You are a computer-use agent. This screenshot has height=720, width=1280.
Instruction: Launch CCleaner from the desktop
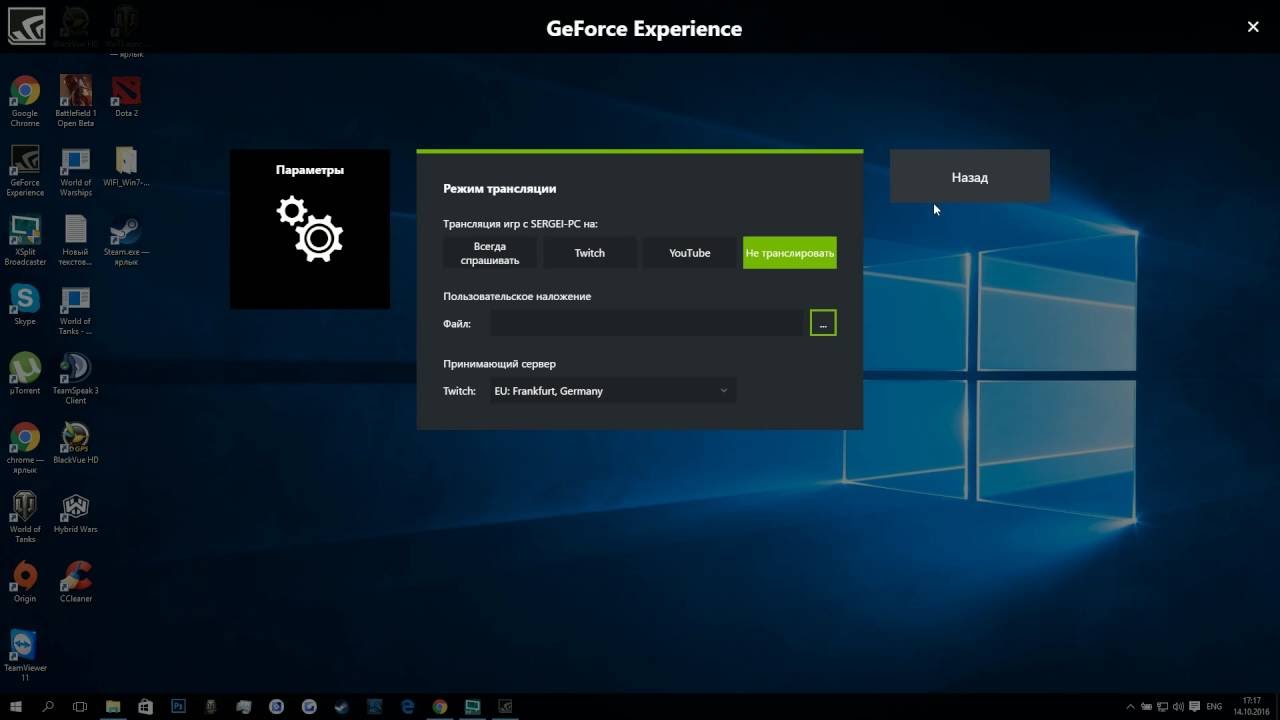coord(75,582)
